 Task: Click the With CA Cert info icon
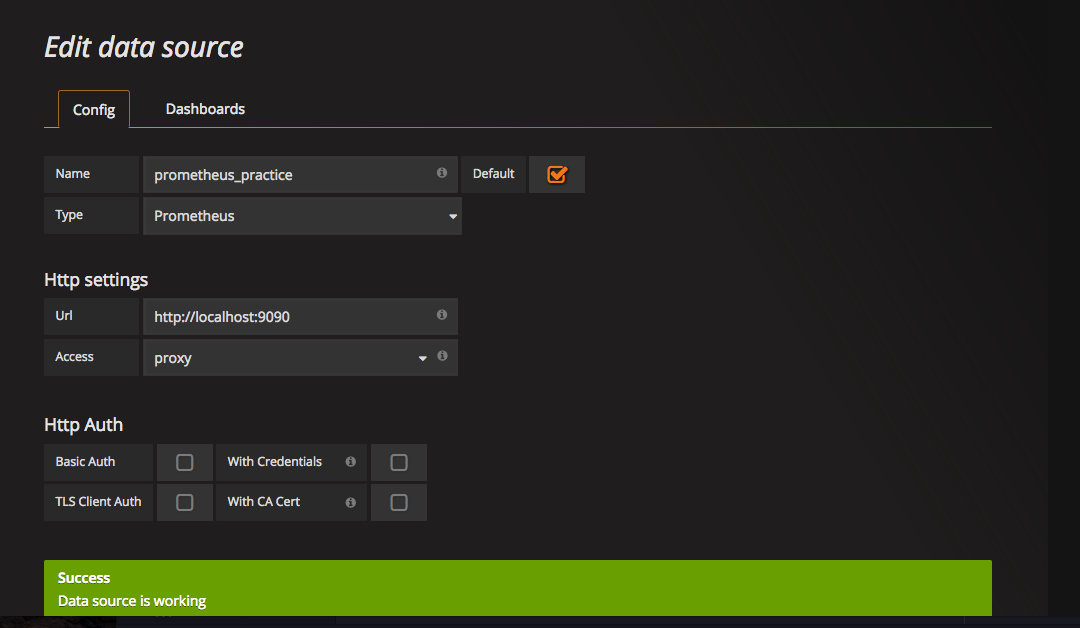coord(350,502)
